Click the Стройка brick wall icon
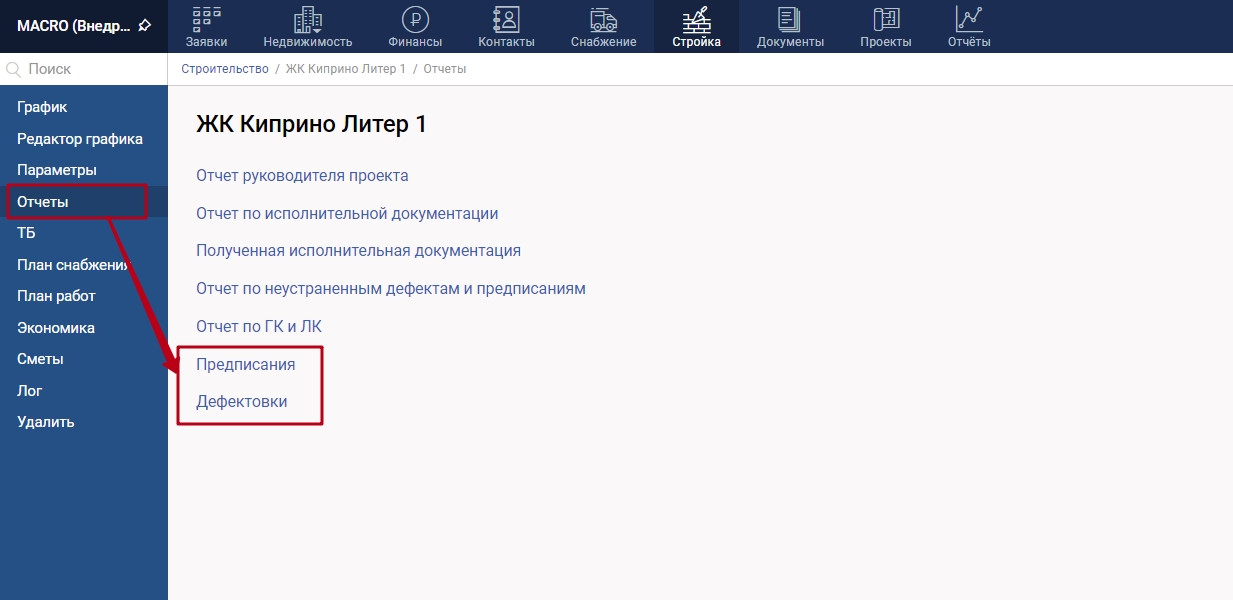 (696, 19)
